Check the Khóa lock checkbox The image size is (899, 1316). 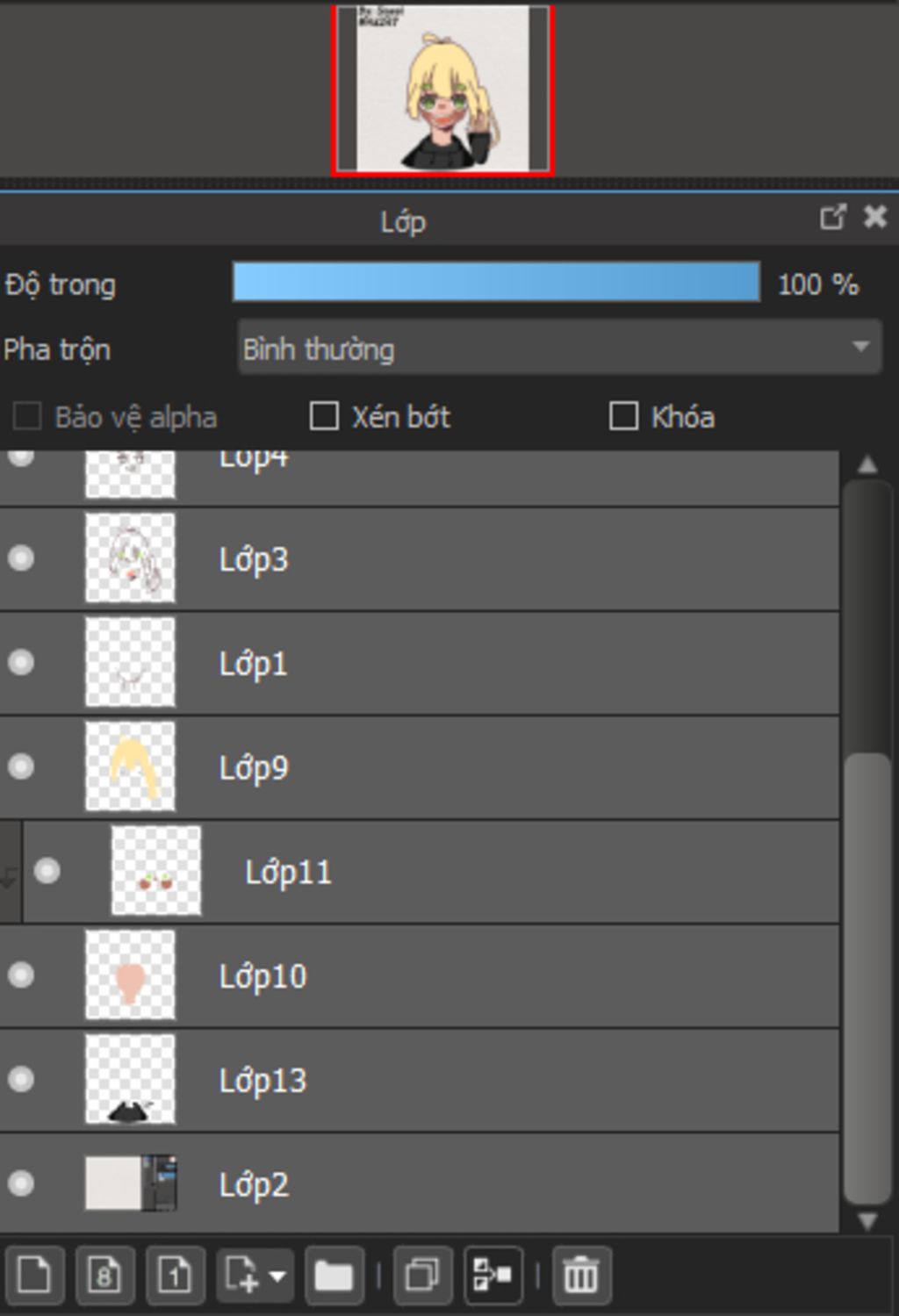(x=623, y=416)
